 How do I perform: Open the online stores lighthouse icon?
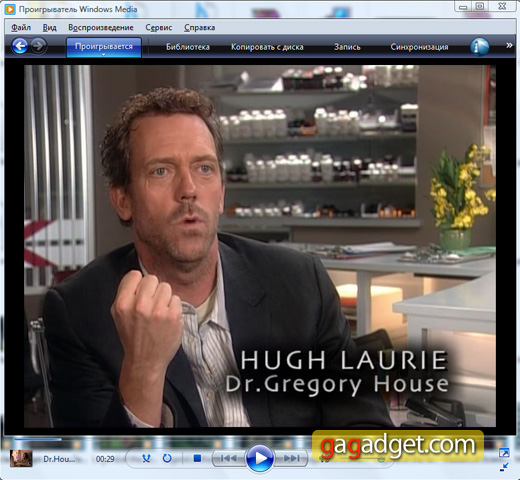click(x=480, y=46)
